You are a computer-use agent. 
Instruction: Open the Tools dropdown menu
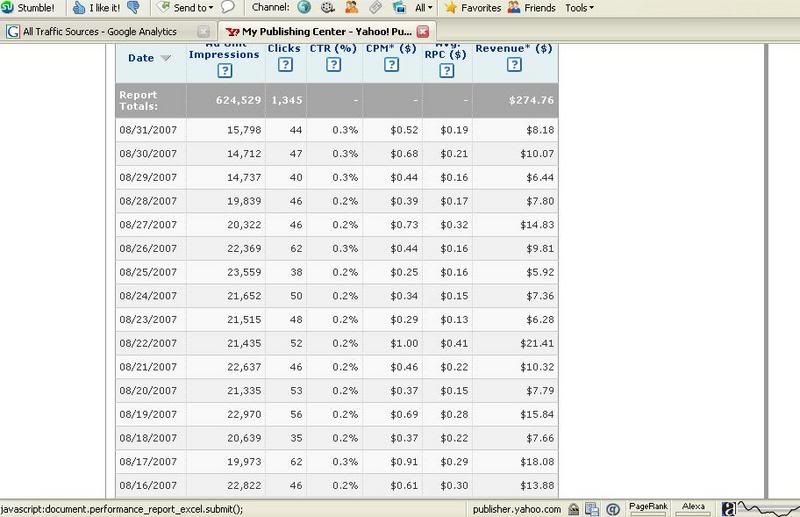click(x=579, y=8)
